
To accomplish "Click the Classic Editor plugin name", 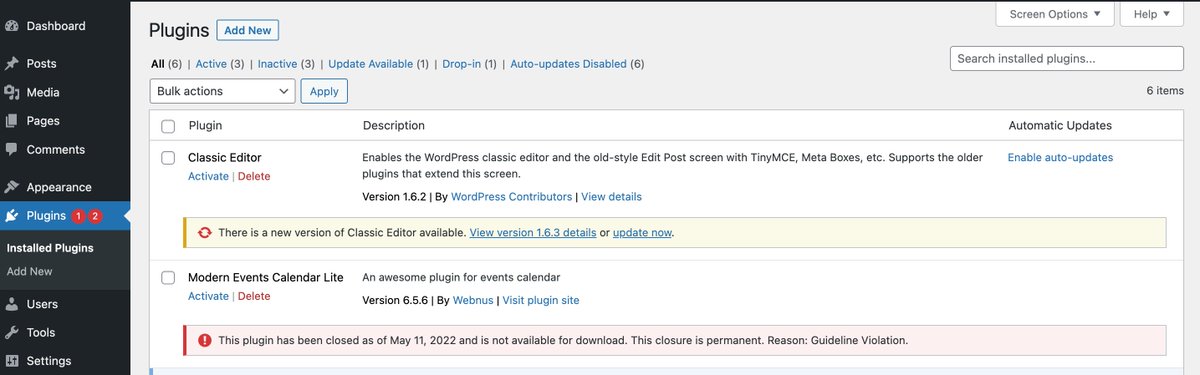I will (x=225, y=158).
